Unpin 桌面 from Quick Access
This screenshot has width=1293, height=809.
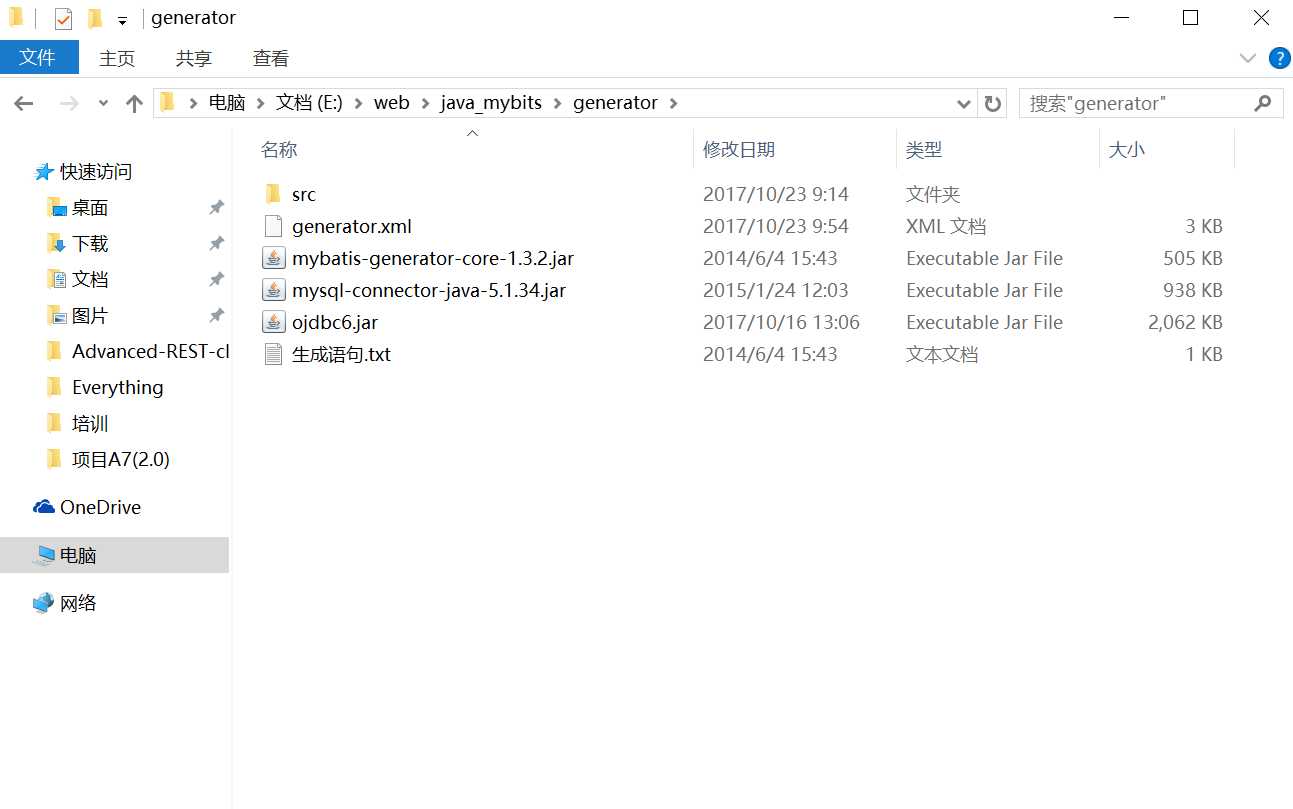[216, 208]
